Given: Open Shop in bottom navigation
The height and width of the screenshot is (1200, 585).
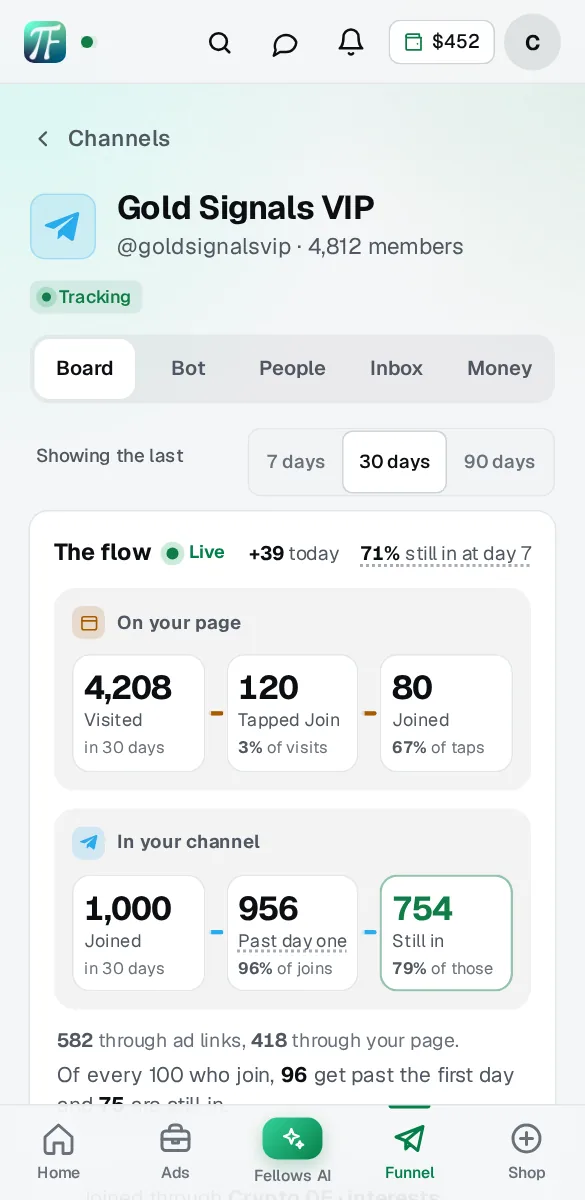Looking at the screenshot, I should point(526,1151).
